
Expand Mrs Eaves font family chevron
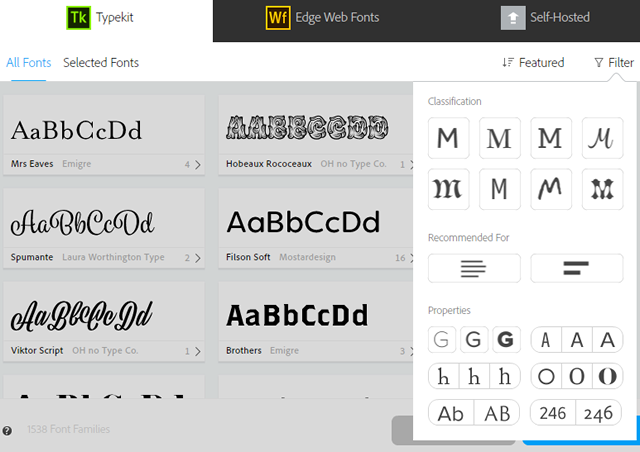[x=198, y=165]
